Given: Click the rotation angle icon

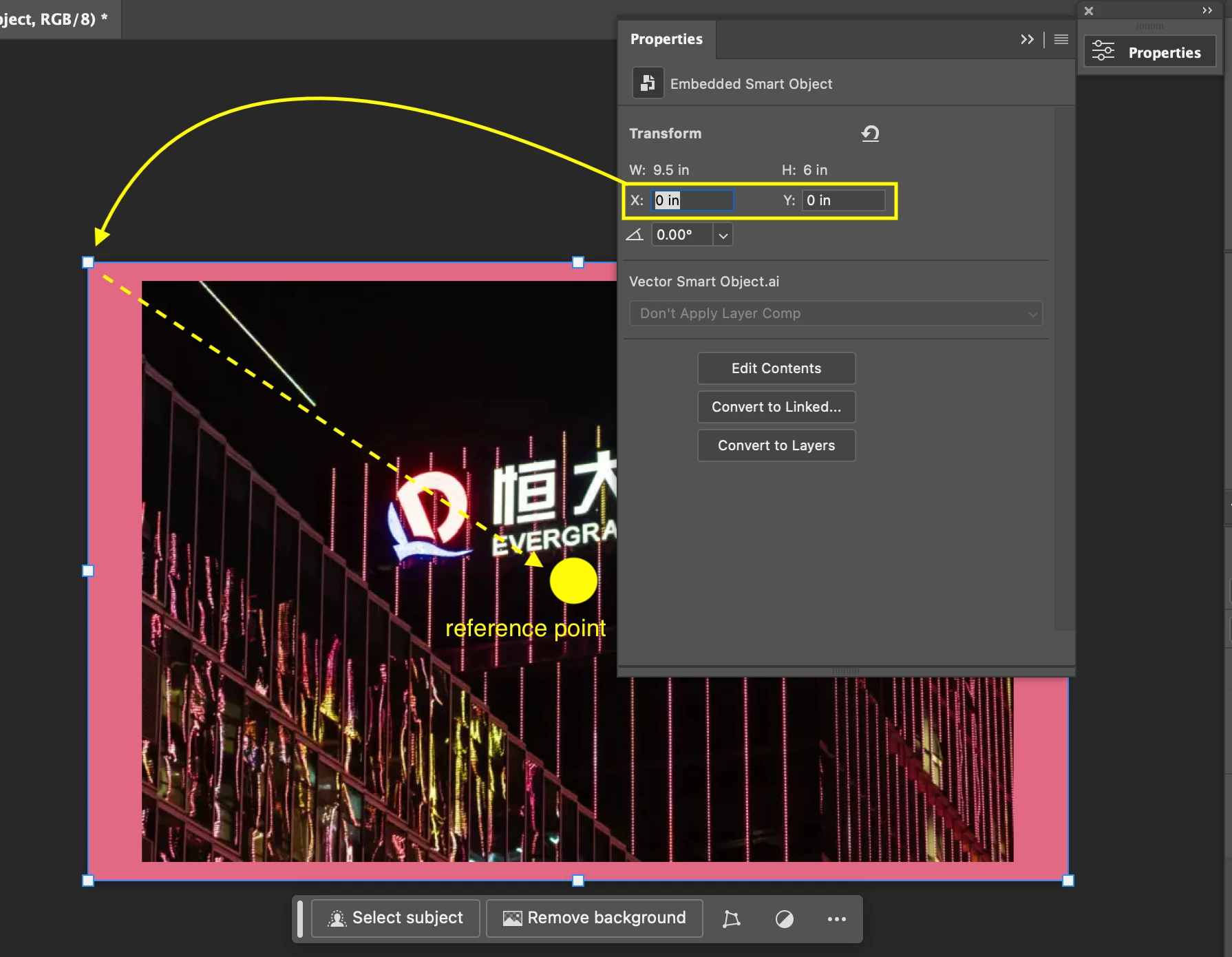Looking at the screenshot, I should point(635,235).
